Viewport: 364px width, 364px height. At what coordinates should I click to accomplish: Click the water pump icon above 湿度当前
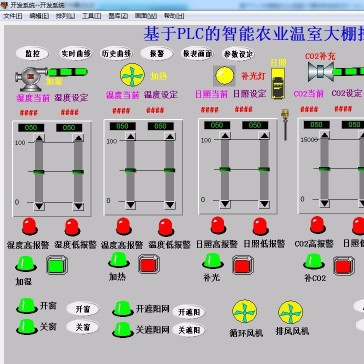coord(31,79)
